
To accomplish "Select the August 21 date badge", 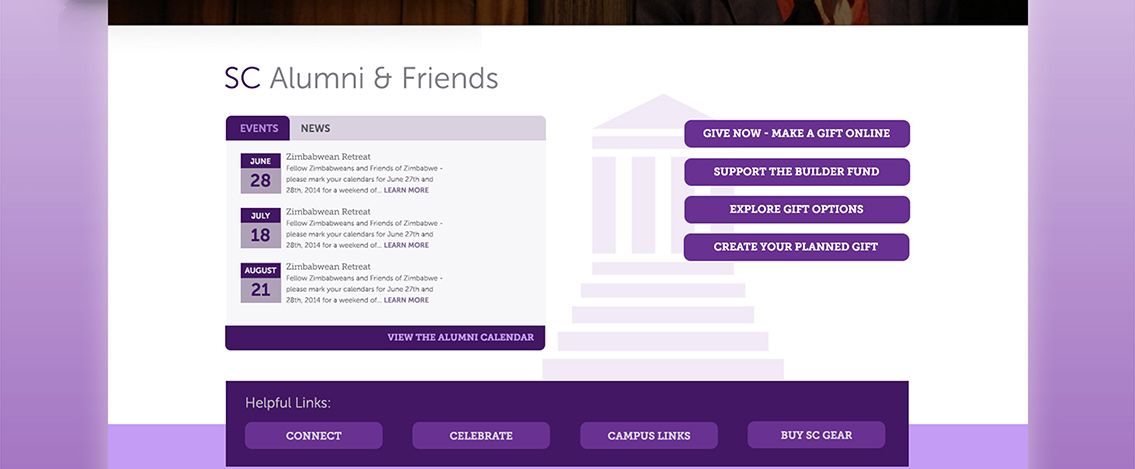I will (261, 283).
